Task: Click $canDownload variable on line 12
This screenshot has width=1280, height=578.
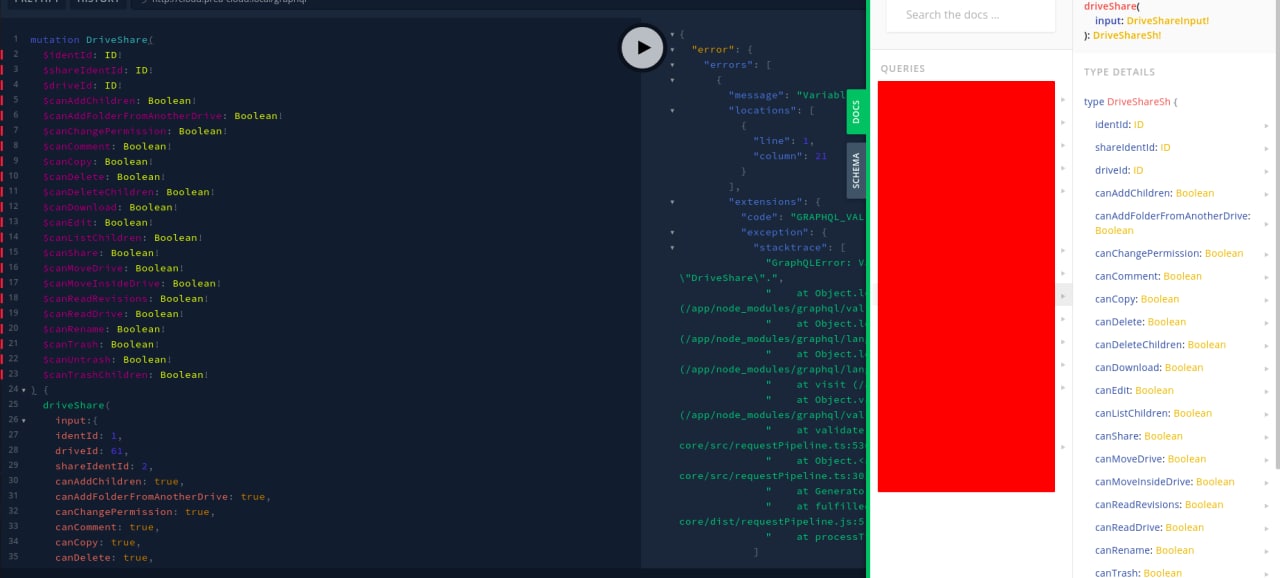Action: point(83,207)
